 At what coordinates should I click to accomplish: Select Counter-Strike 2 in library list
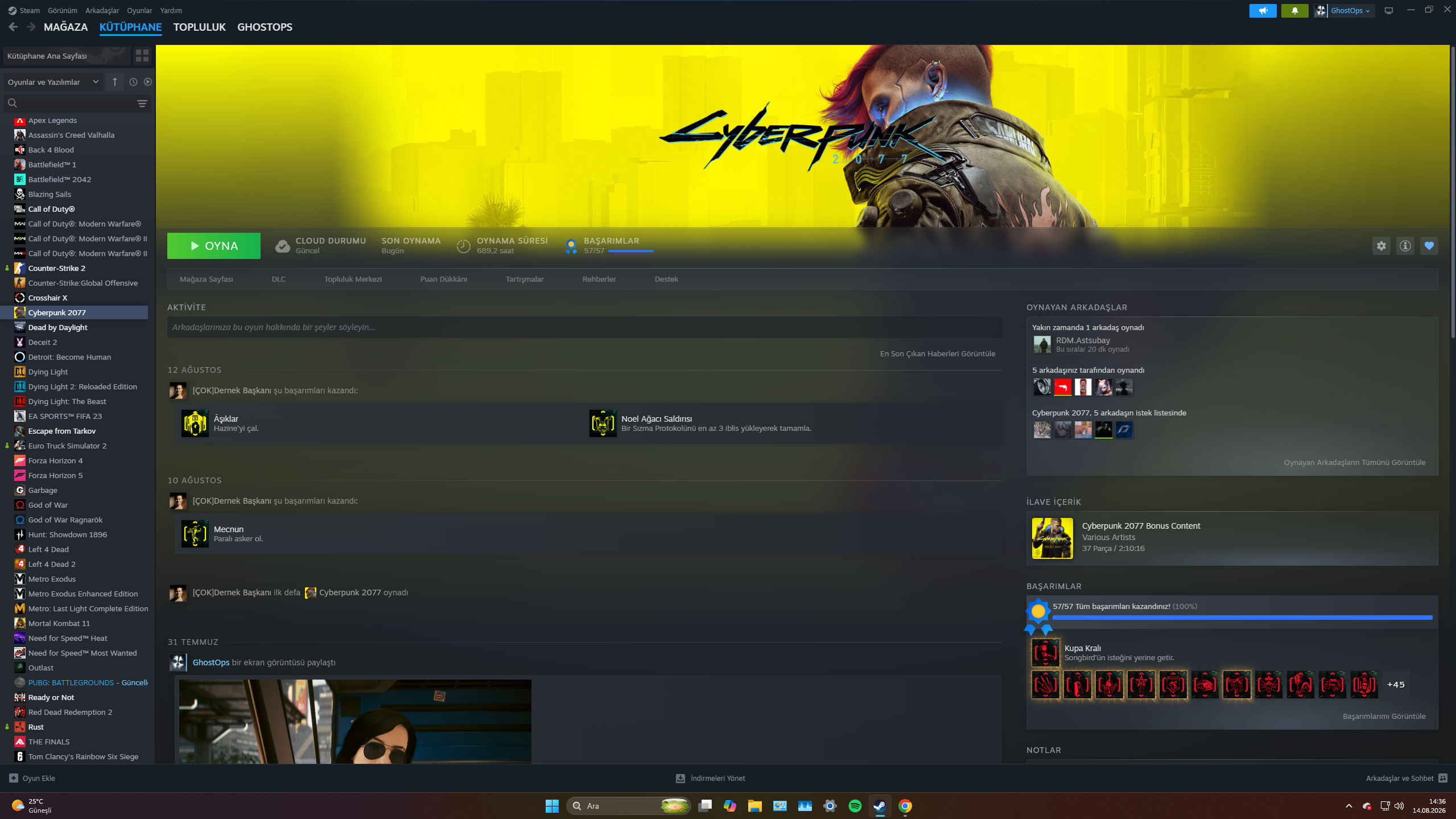click(x=75, y=268)
